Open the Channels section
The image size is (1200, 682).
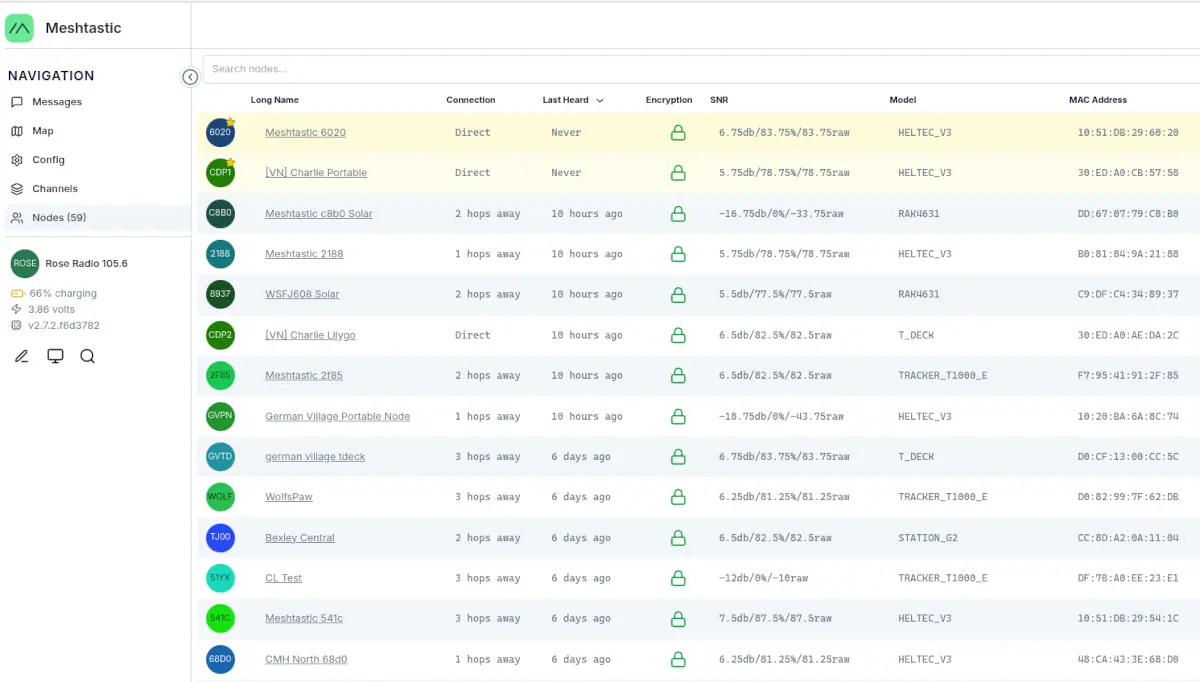click(54, 189)
